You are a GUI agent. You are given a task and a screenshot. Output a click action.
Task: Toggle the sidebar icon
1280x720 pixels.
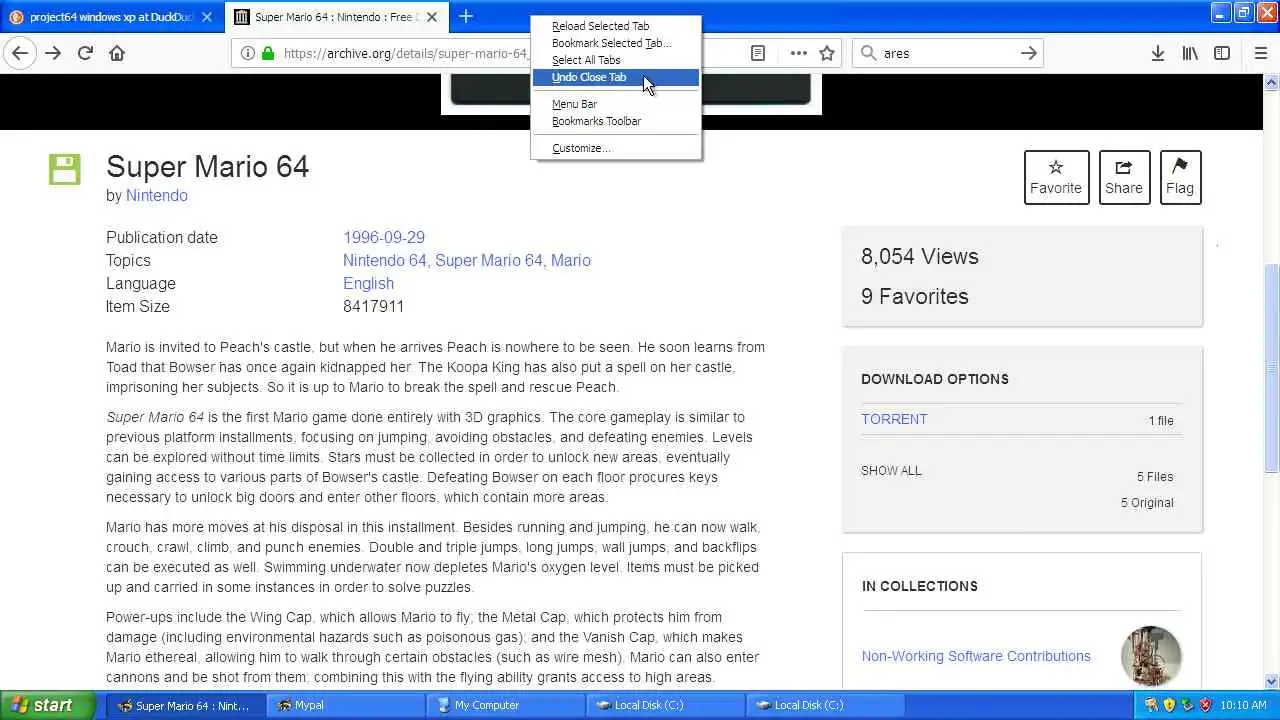coord(1222,53)
